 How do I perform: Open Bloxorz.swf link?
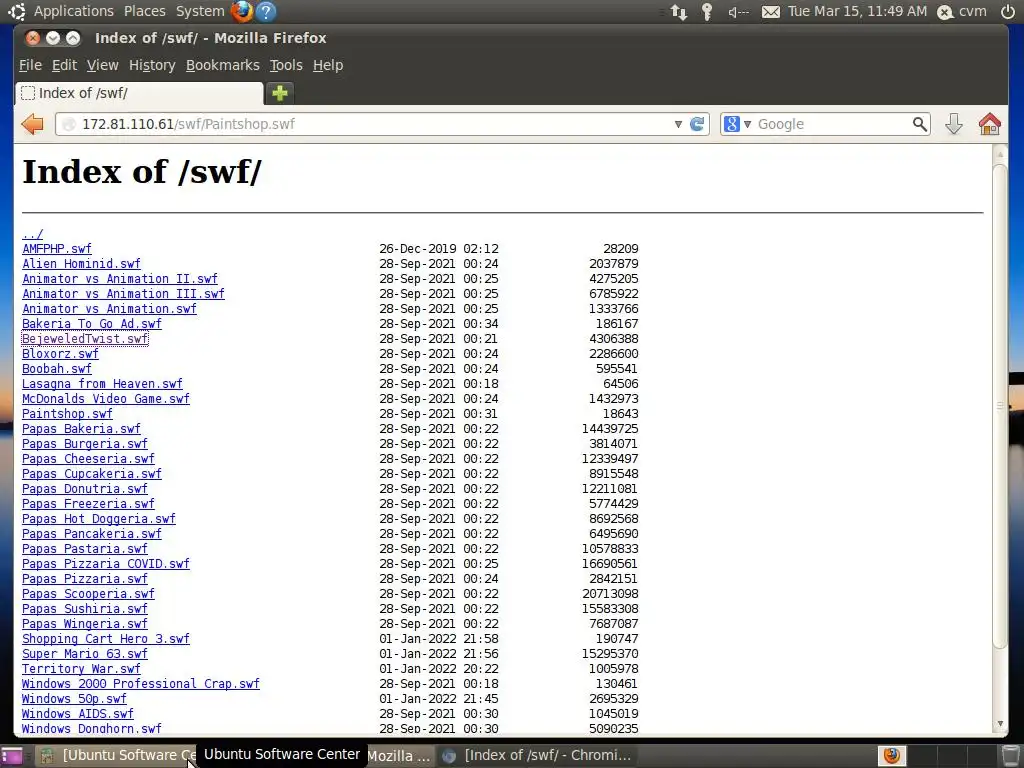click(60, 354)
